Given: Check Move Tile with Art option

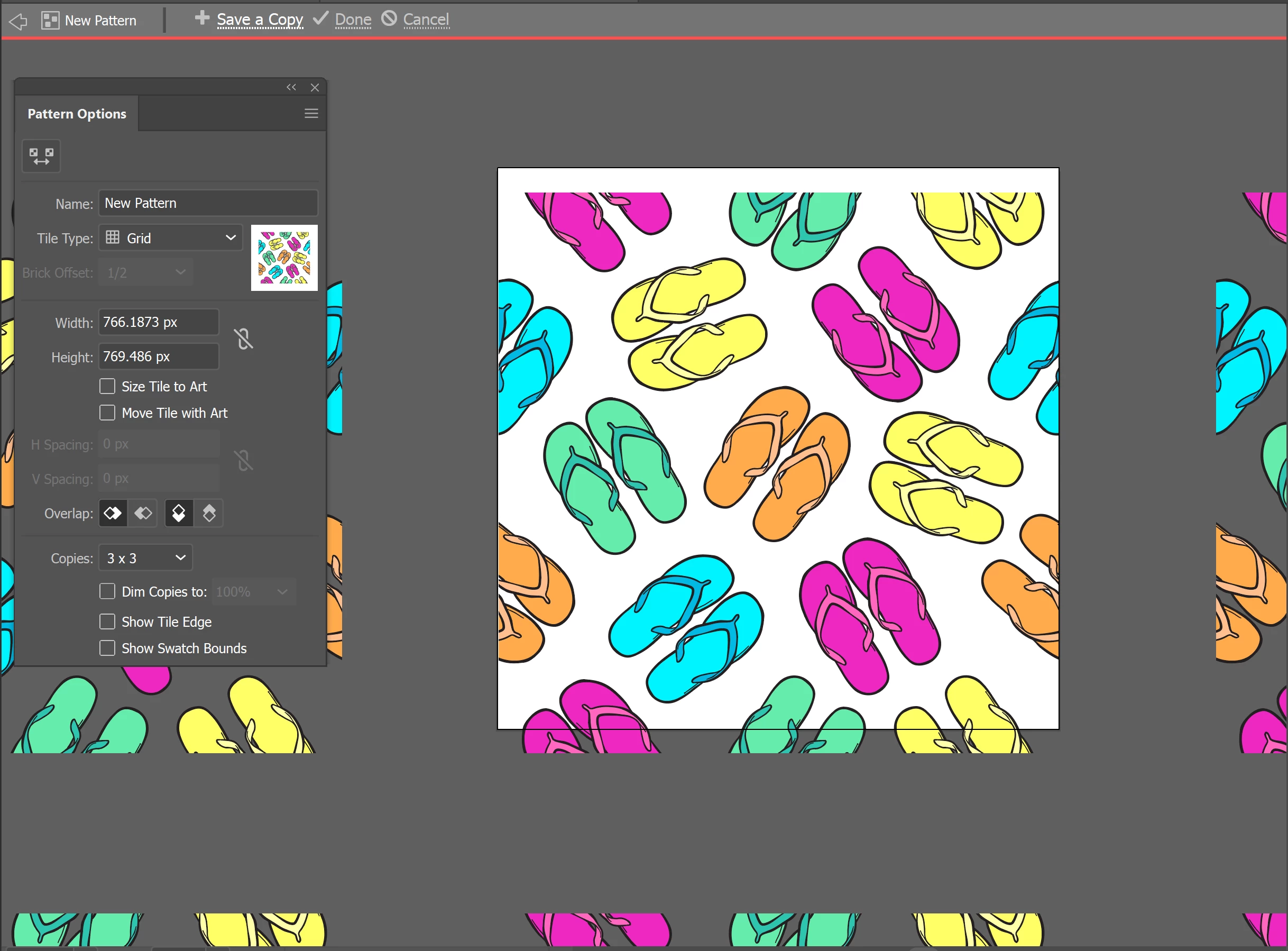Looking at the screenshot, I should pos(107,413).
